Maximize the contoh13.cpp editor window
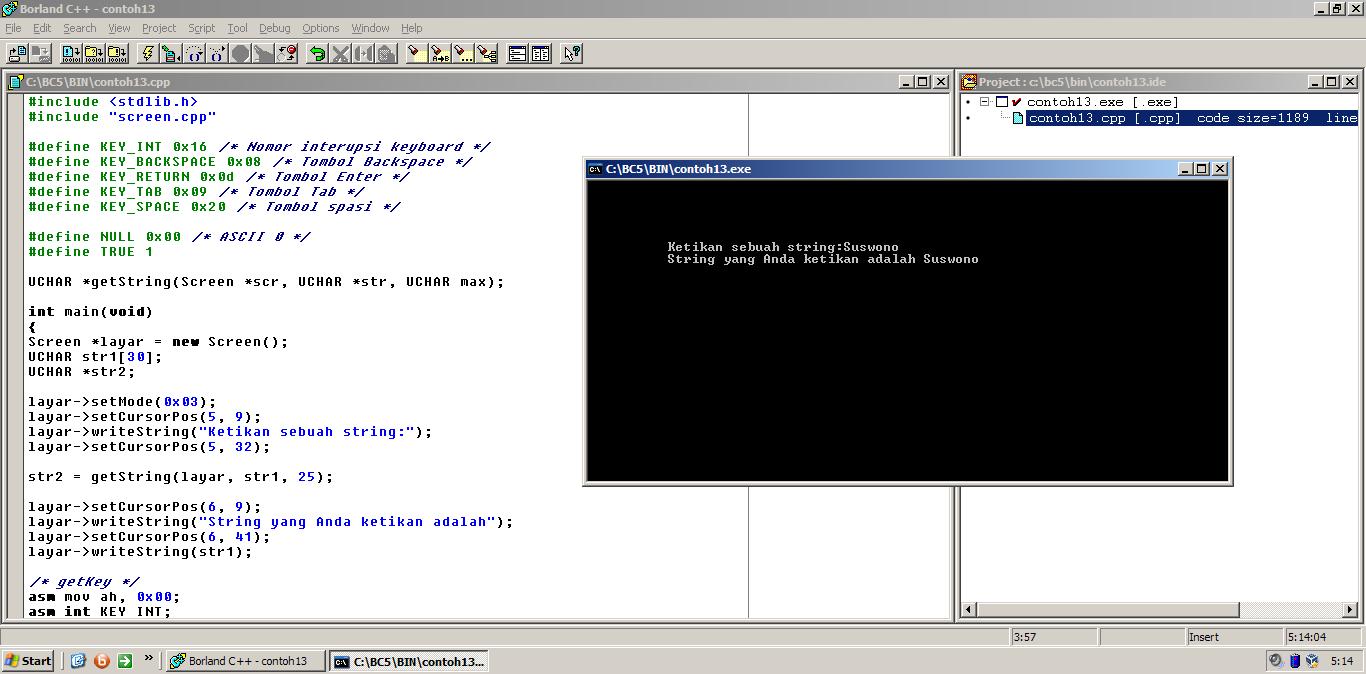 pos(923,82)
